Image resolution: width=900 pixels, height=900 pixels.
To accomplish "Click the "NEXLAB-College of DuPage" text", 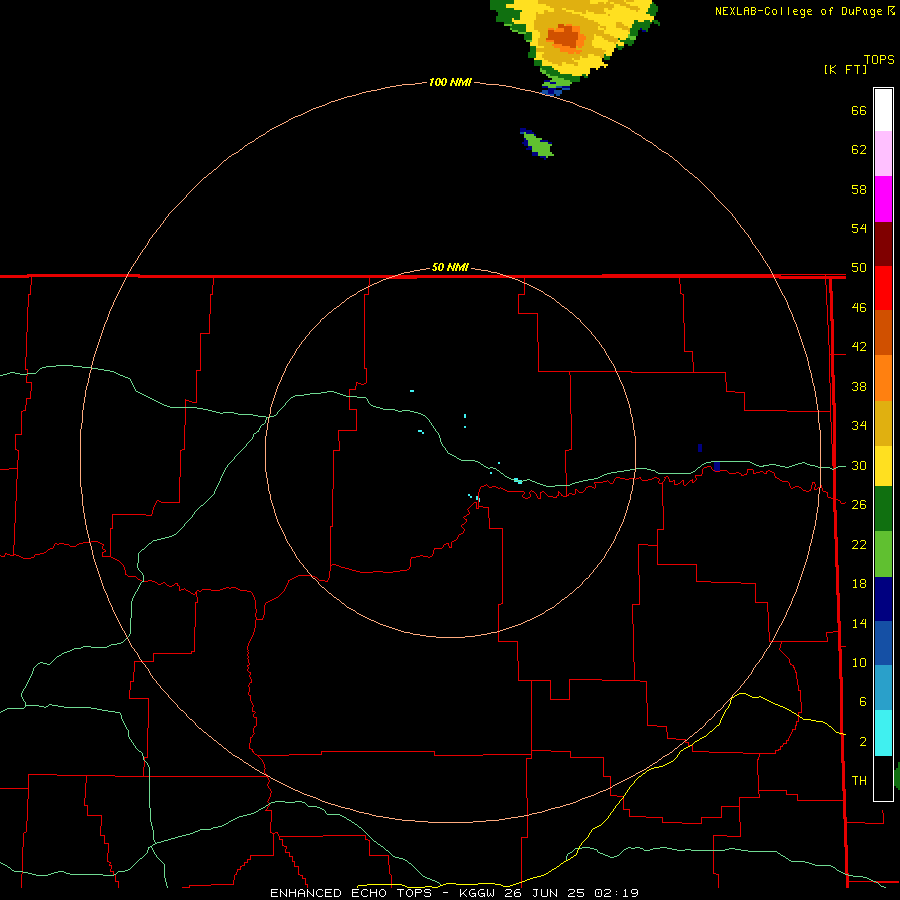I will point(800,11).
